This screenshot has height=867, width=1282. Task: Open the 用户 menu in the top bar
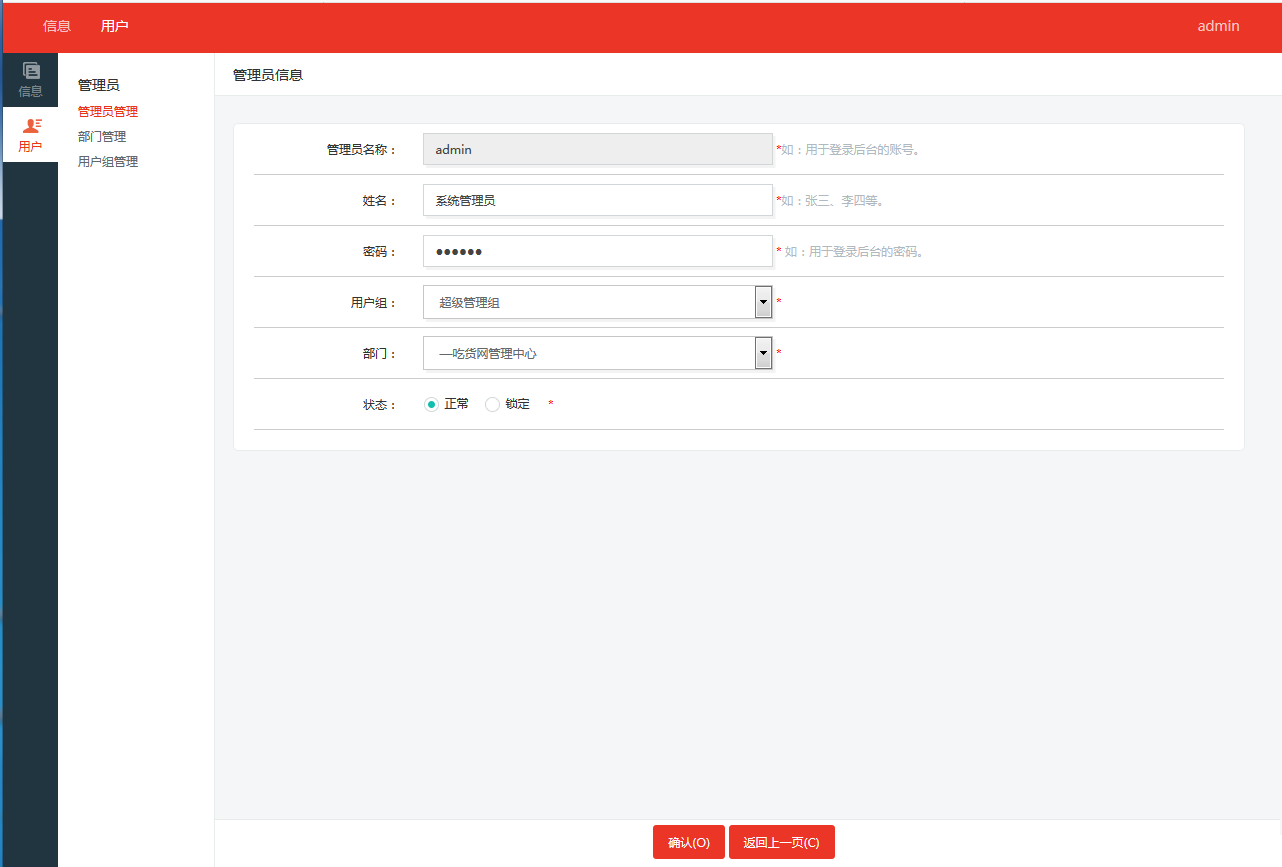click(x=114, y=26)
